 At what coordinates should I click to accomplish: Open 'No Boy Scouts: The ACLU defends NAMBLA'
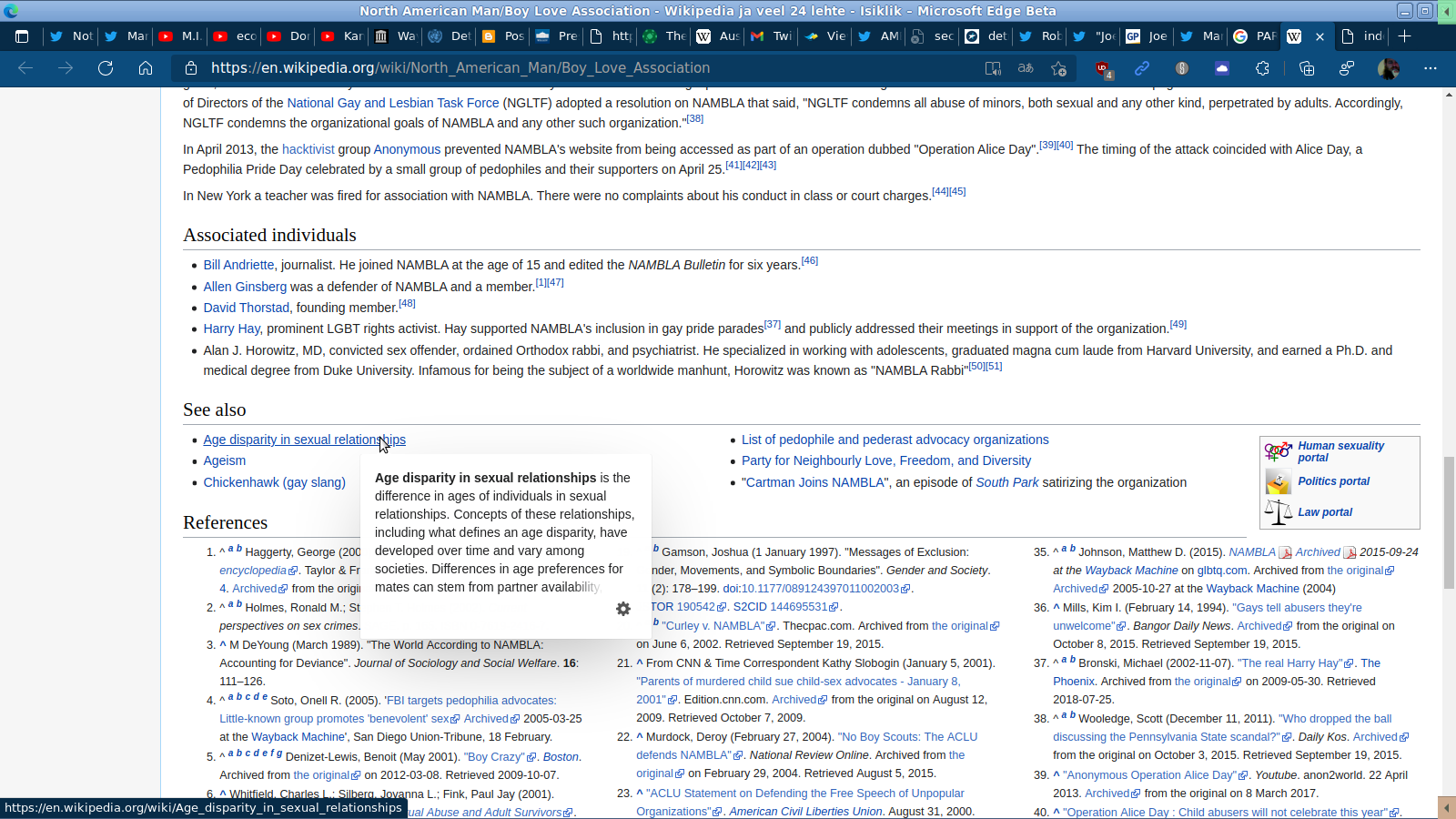pyautogui.click(x=807, y=746)
